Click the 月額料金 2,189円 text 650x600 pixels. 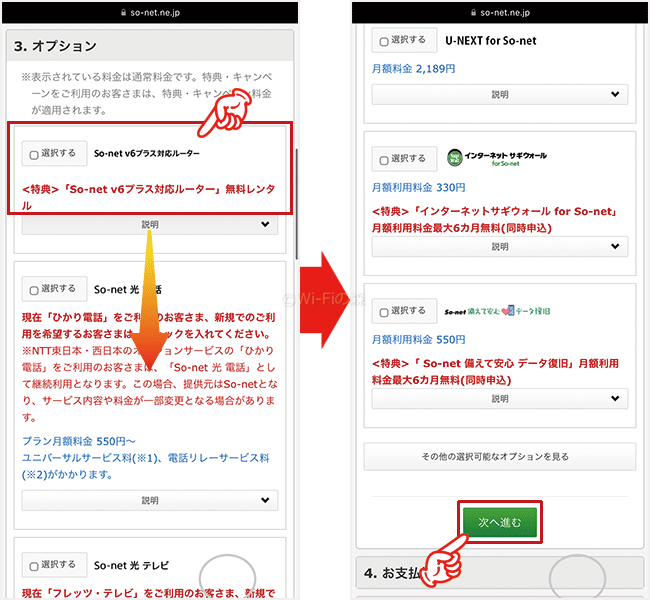tap(413, 69)
